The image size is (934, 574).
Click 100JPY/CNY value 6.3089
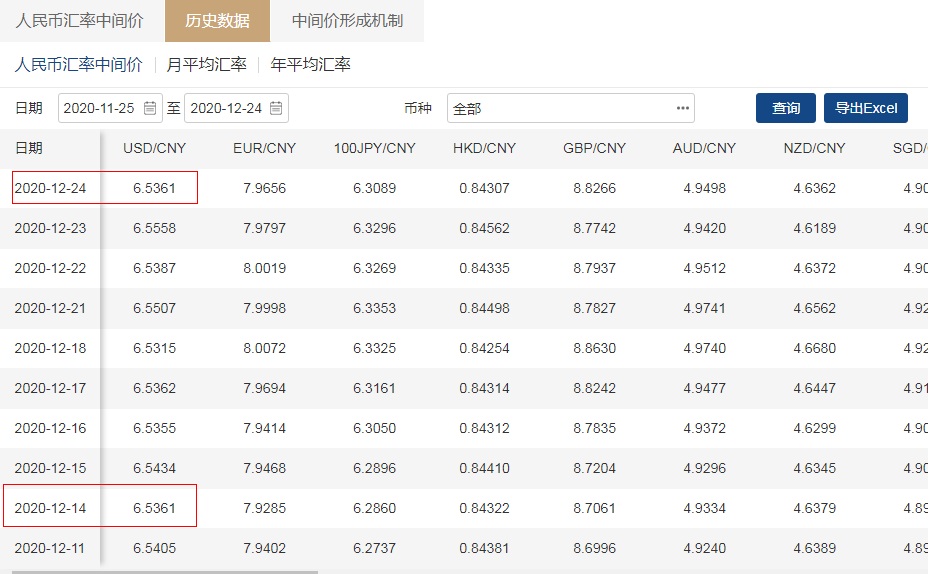tap(375, 188)
